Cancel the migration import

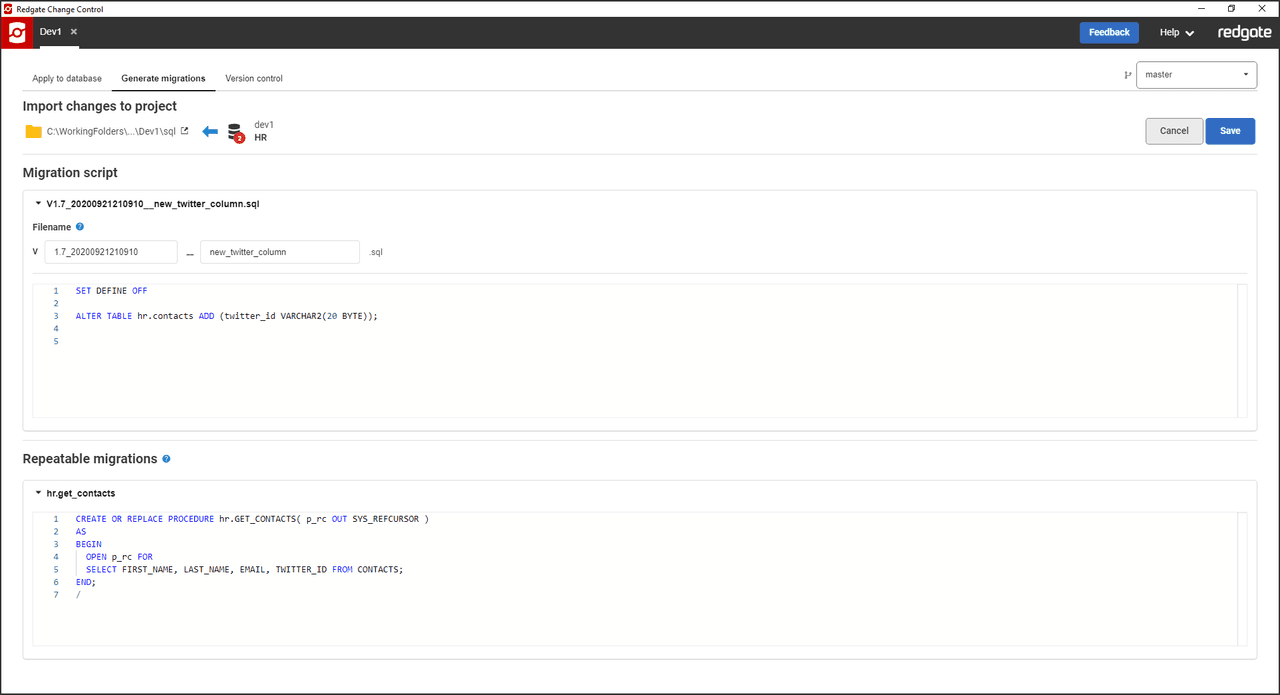(x=1174, y=131)
